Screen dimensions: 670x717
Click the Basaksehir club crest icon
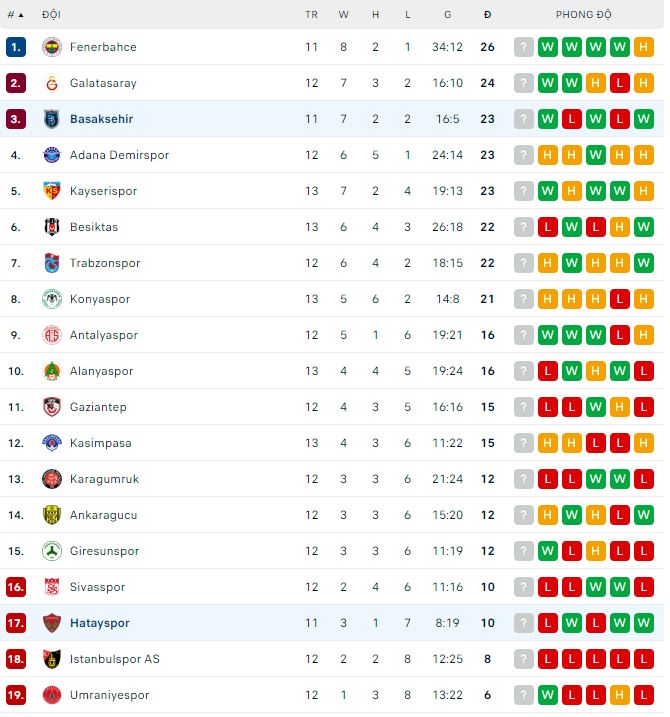(52, 119)
